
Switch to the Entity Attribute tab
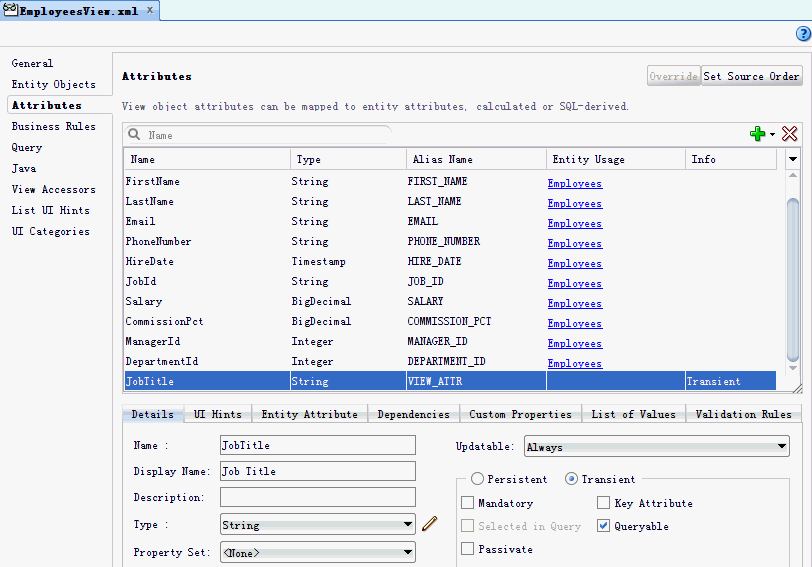pos(310,414)
